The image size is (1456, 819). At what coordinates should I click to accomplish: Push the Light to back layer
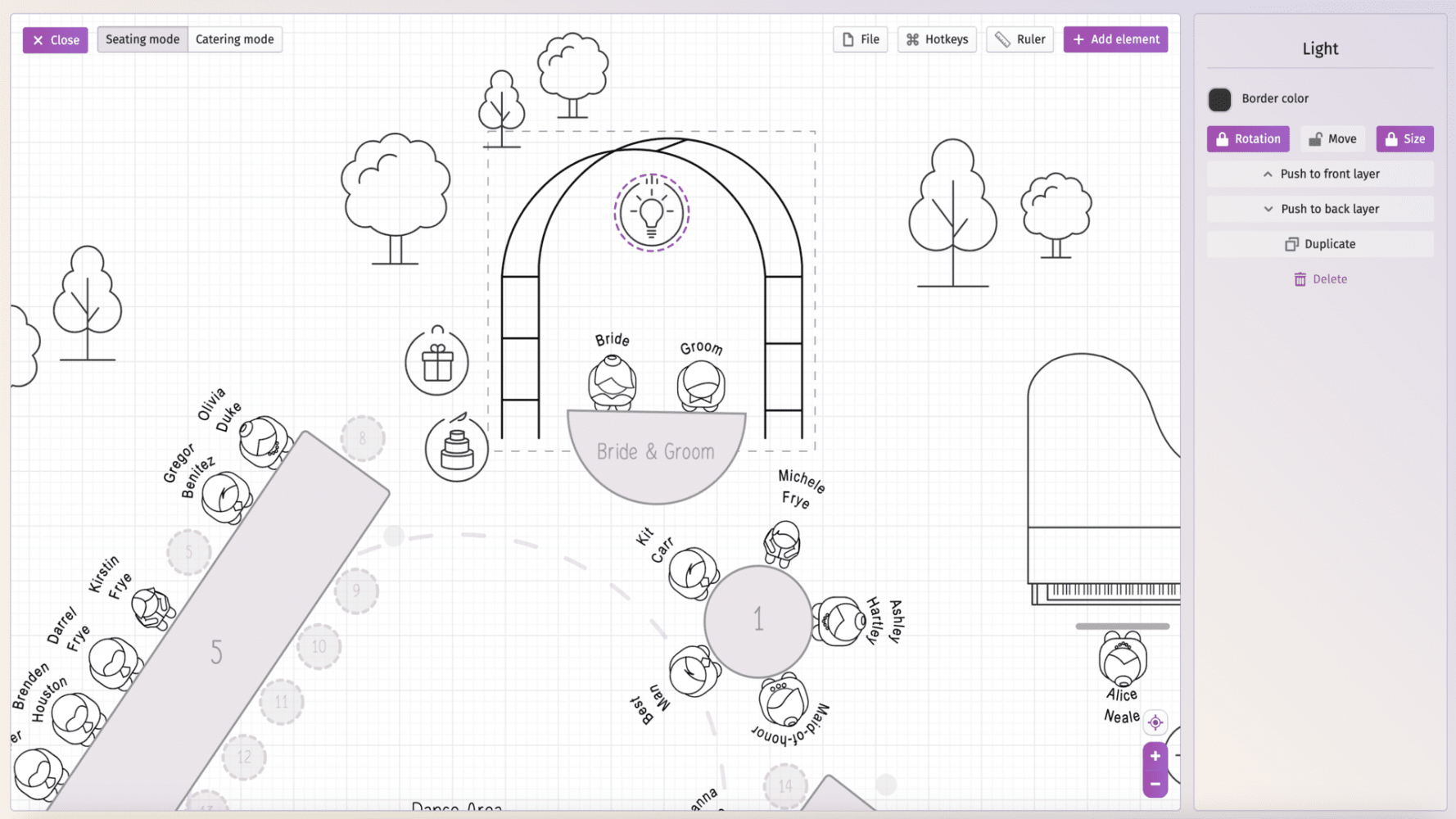coord(1320,209)
